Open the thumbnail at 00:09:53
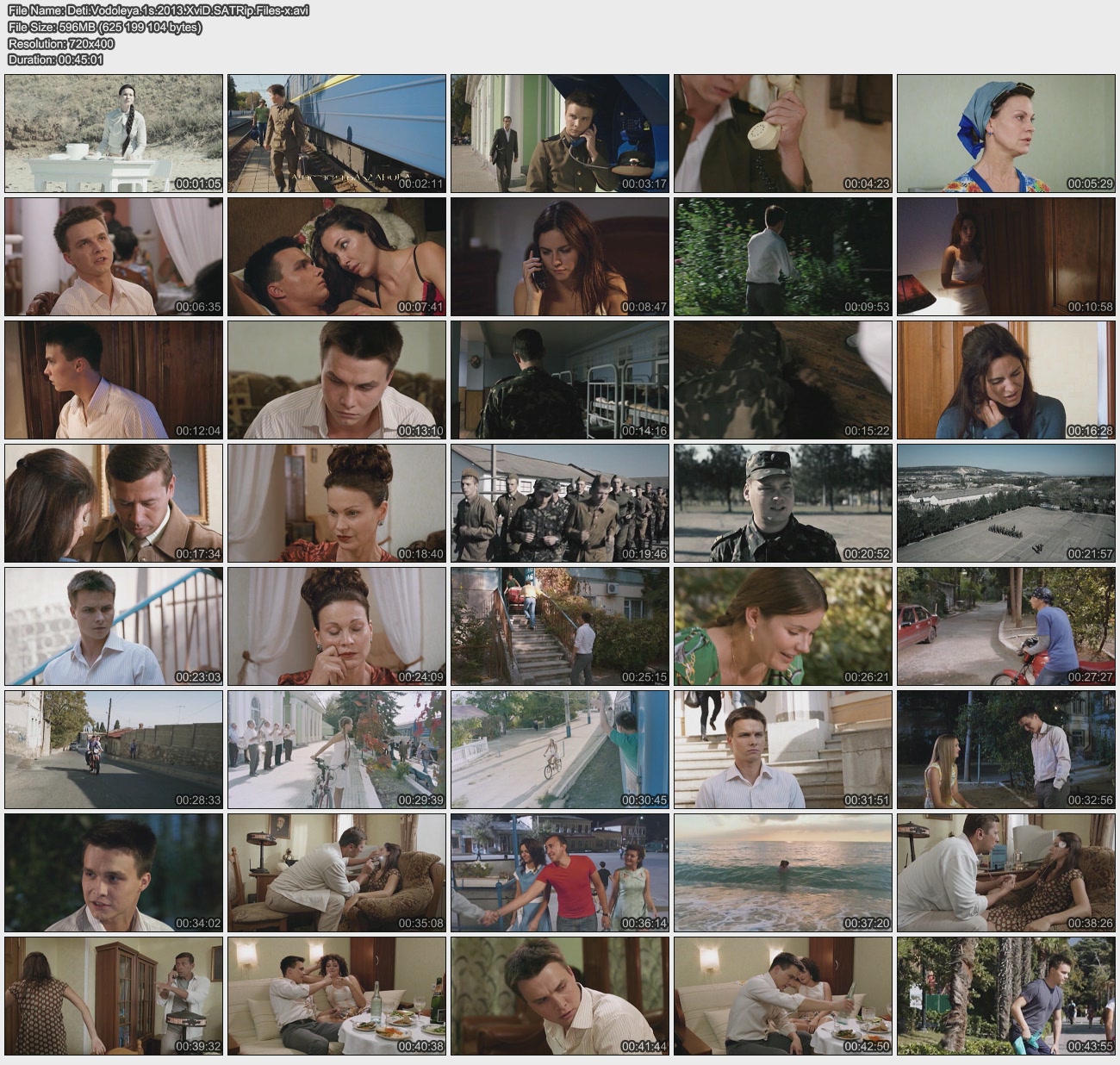Viewport: 1120px width, 1065px height. (x=782, y=257)
